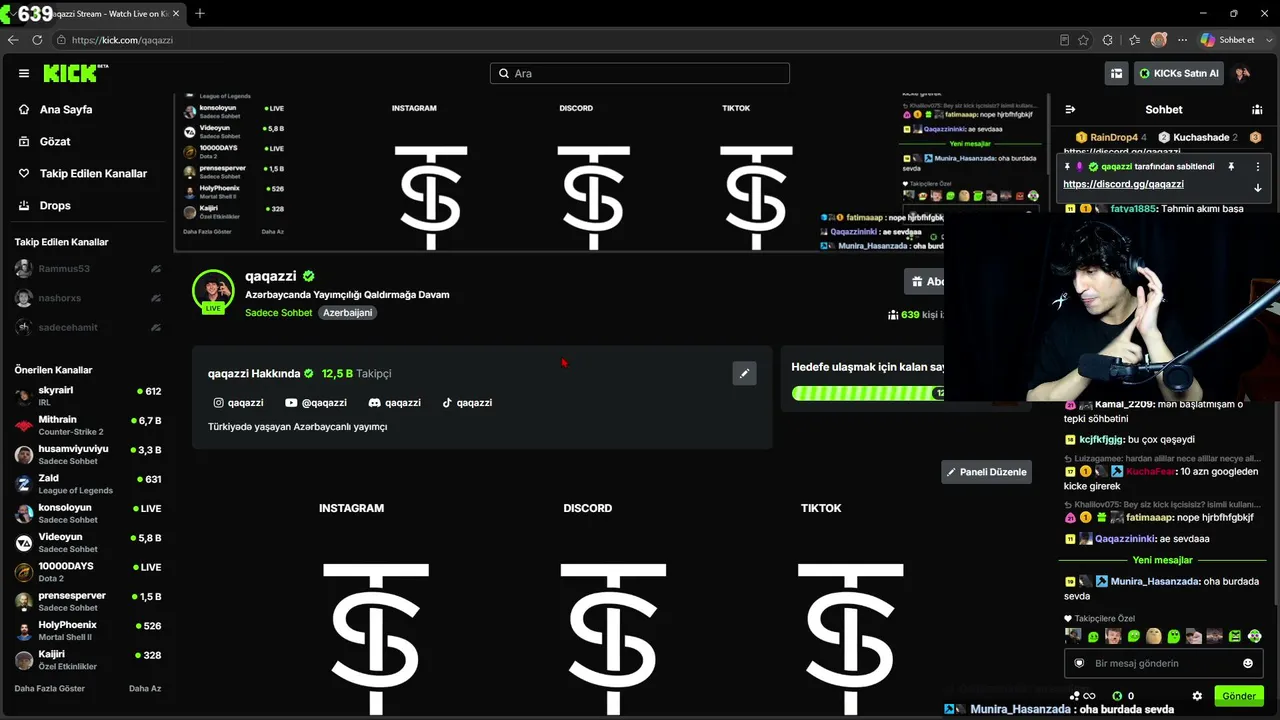Click the green headphones emote
Image resolution: width=1280 pixels, height=720 pixels.
1255,636
